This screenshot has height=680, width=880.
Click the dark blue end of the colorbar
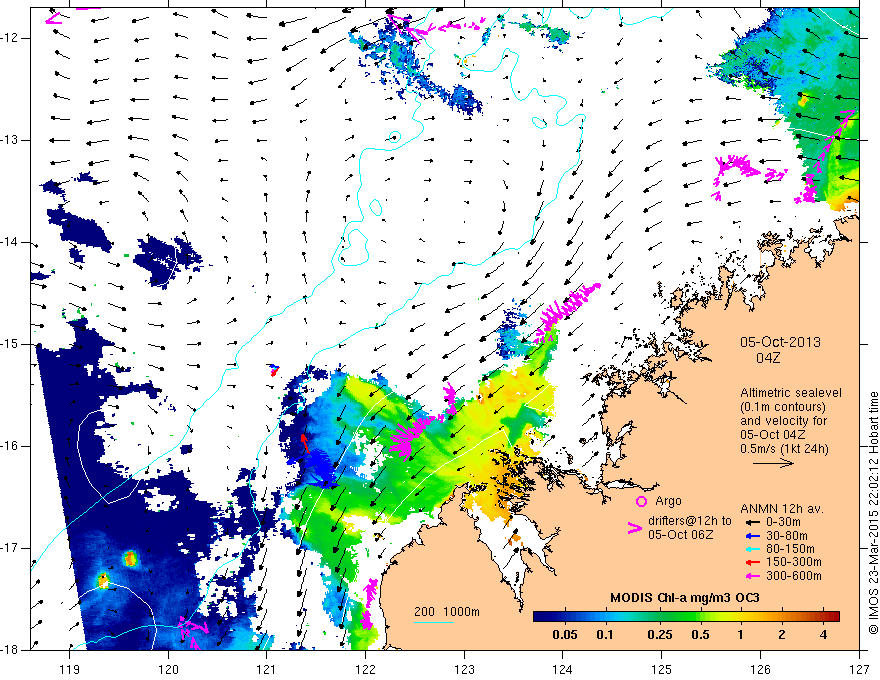click(x=539, y=617)
